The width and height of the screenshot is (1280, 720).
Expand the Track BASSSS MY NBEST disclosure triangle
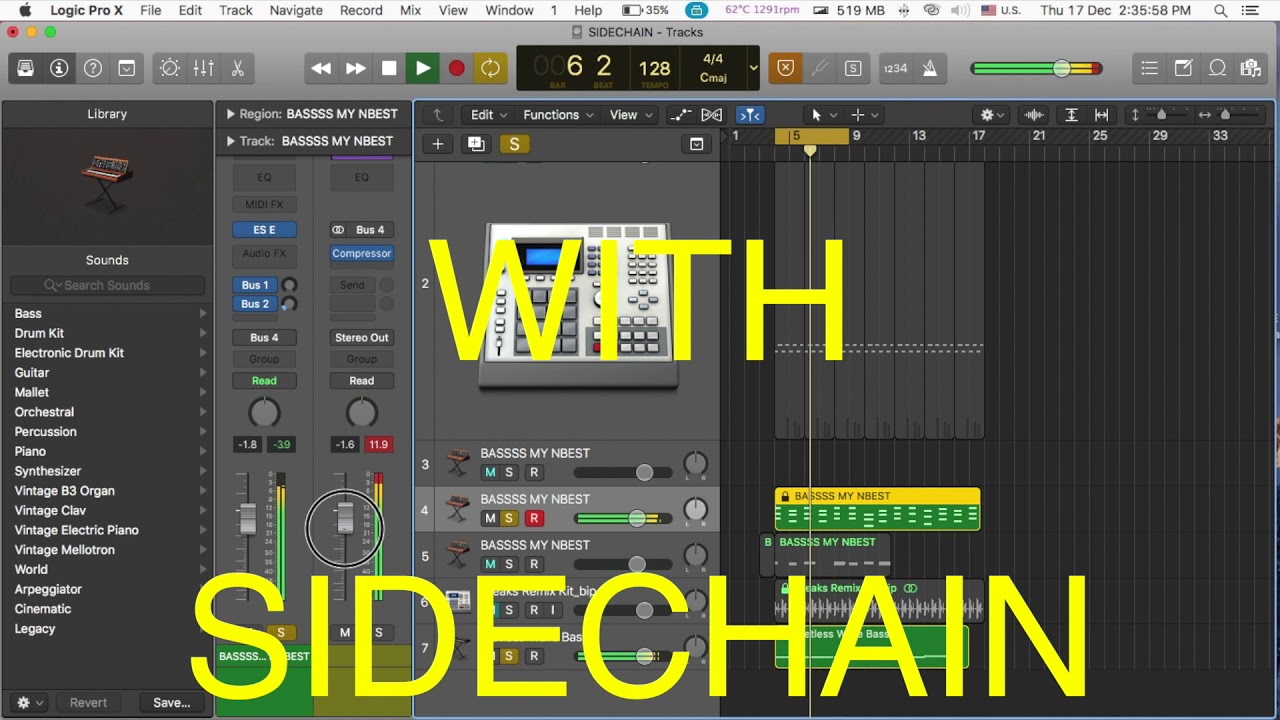pyautogui.click(x=230, y=141)
